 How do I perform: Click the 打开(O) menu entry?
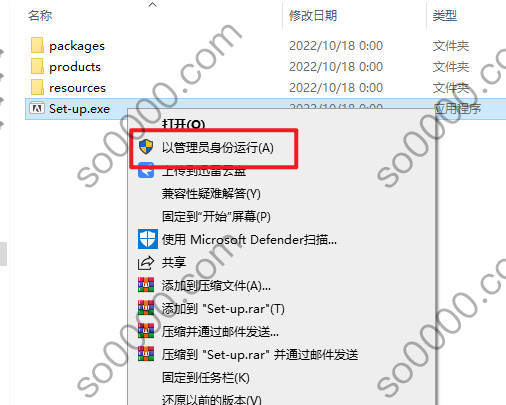pyautogui.click(x=183, y=124)
